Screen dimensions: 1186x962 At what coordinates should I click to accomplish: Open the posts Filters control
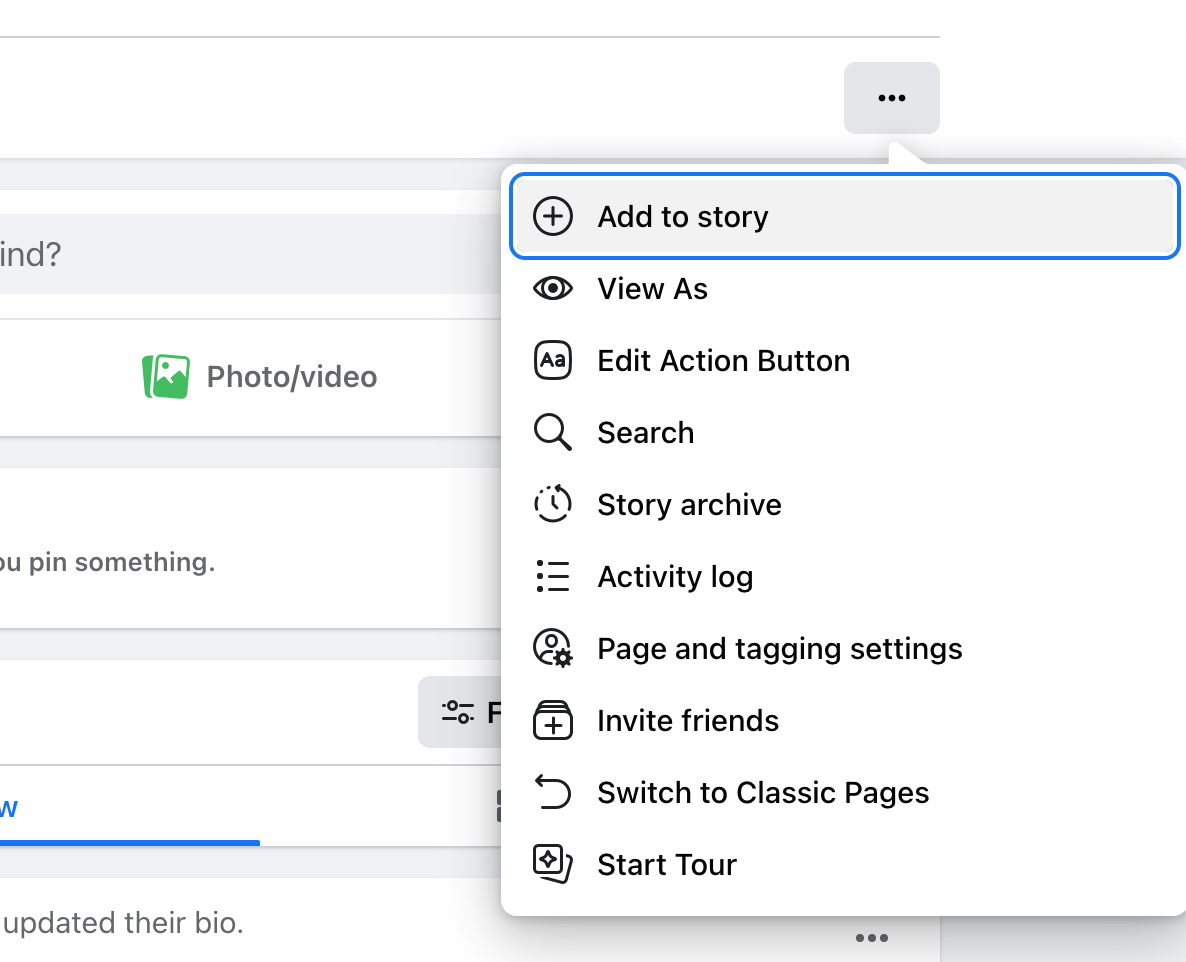[x=462, y=712]
